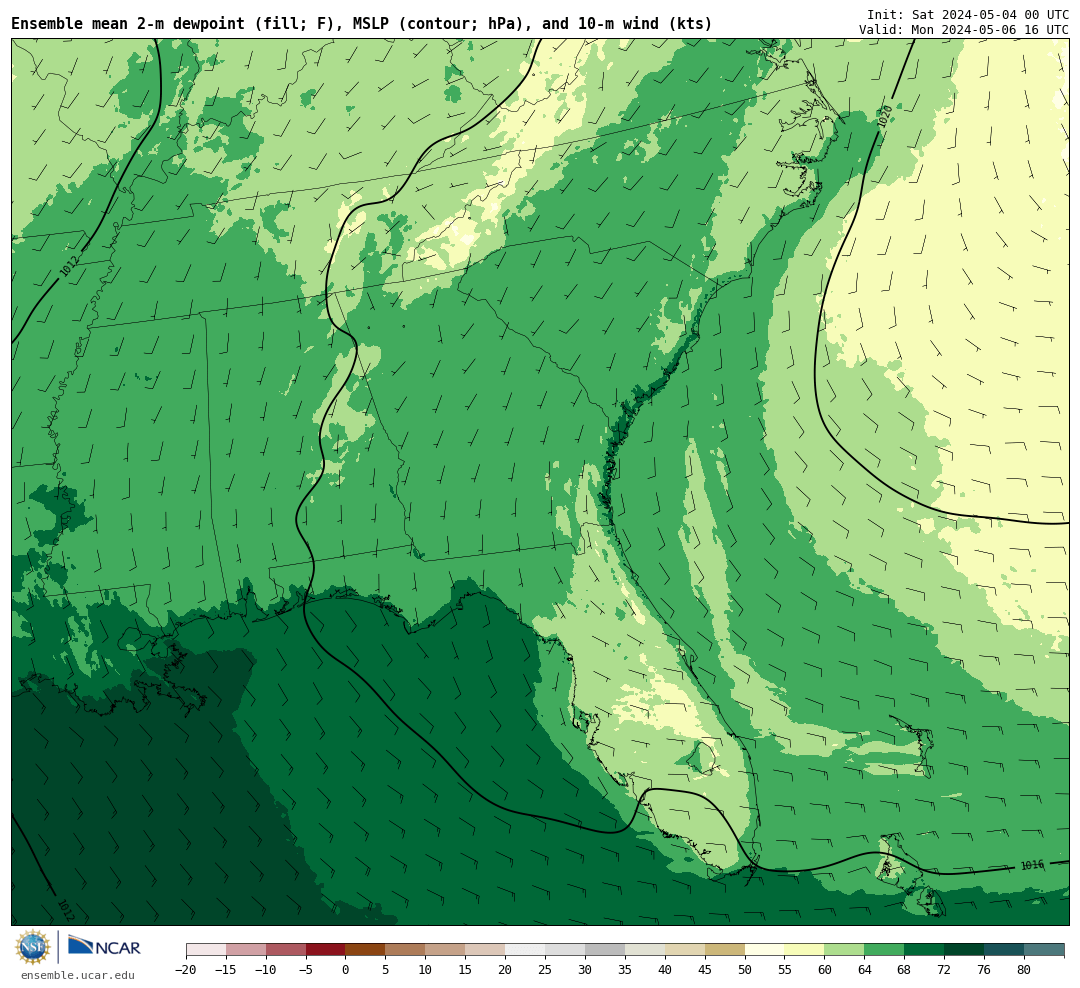Pick the colorbar swatch between 15 and 20
The width and height of the screenshot is (1080, 988).
[x=485, y=950]
